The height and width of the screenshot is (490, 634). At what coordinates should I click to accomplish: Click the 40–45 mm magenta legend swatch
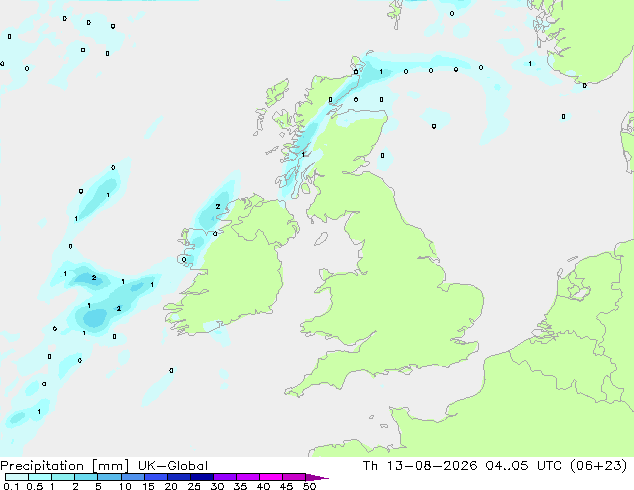[271, 477]
